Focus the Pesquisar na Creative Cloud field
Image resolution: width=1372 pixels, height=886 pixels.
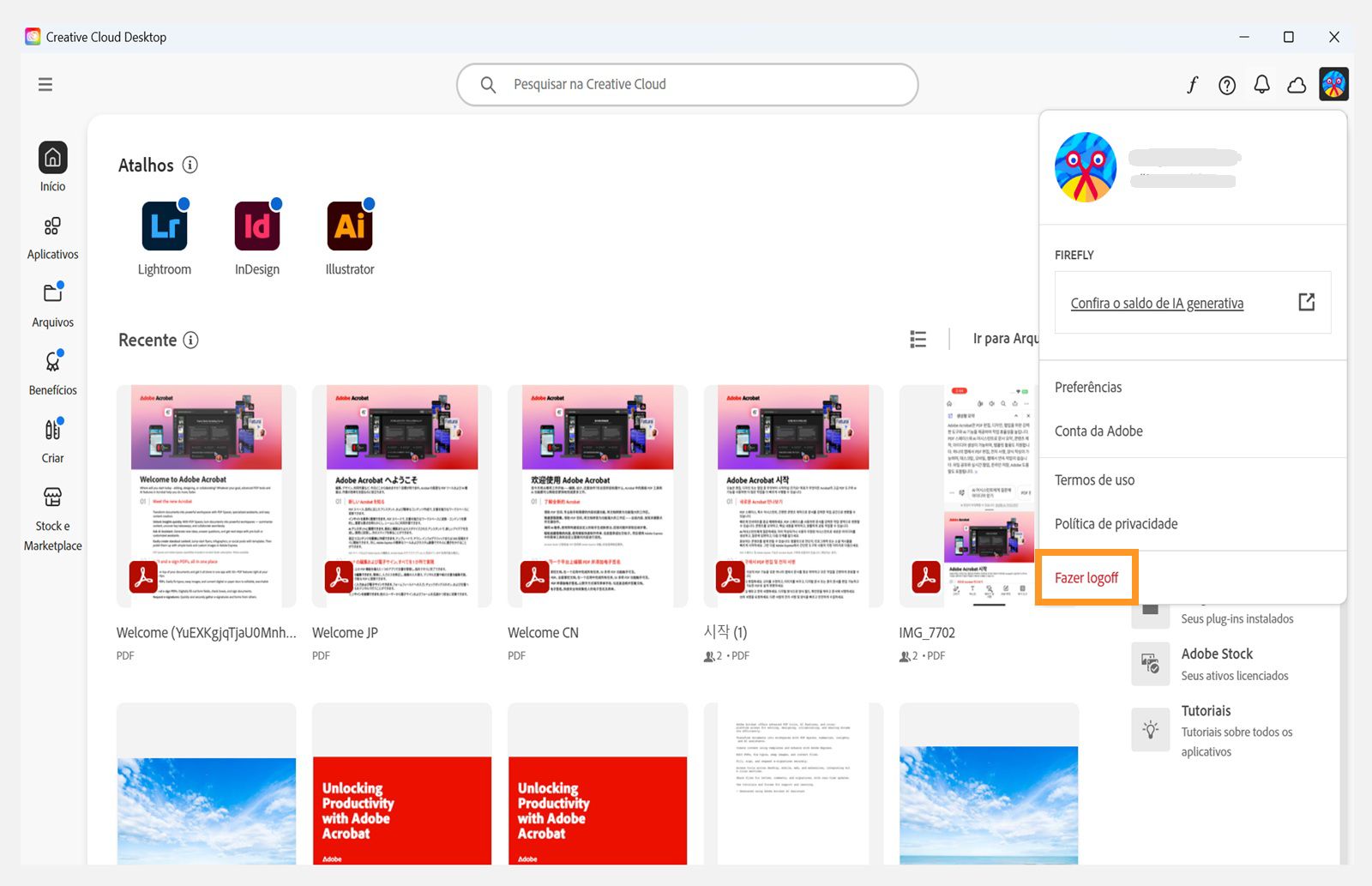[687, 84]
